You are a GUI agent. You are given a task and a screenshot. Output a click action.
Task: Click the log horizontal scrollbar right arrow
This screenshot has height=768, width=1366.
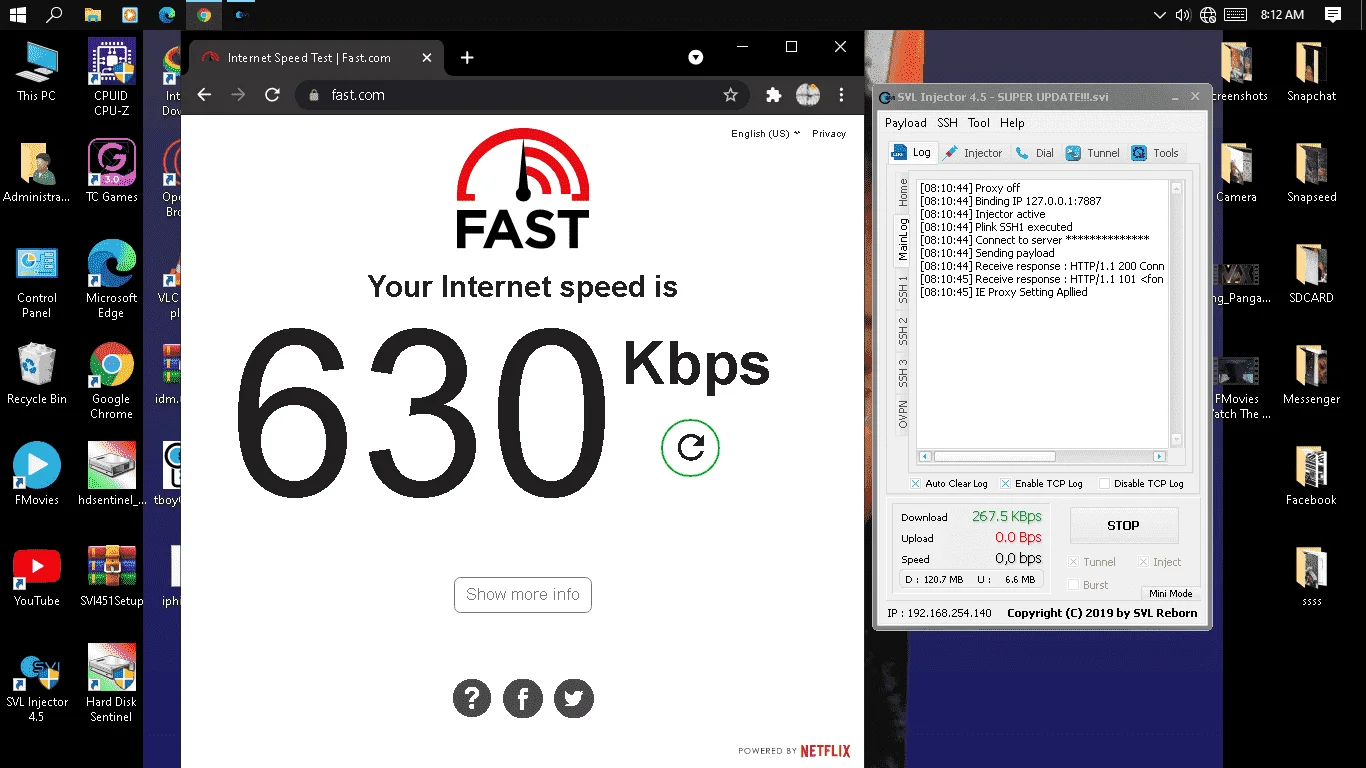tap(1160, 457)
